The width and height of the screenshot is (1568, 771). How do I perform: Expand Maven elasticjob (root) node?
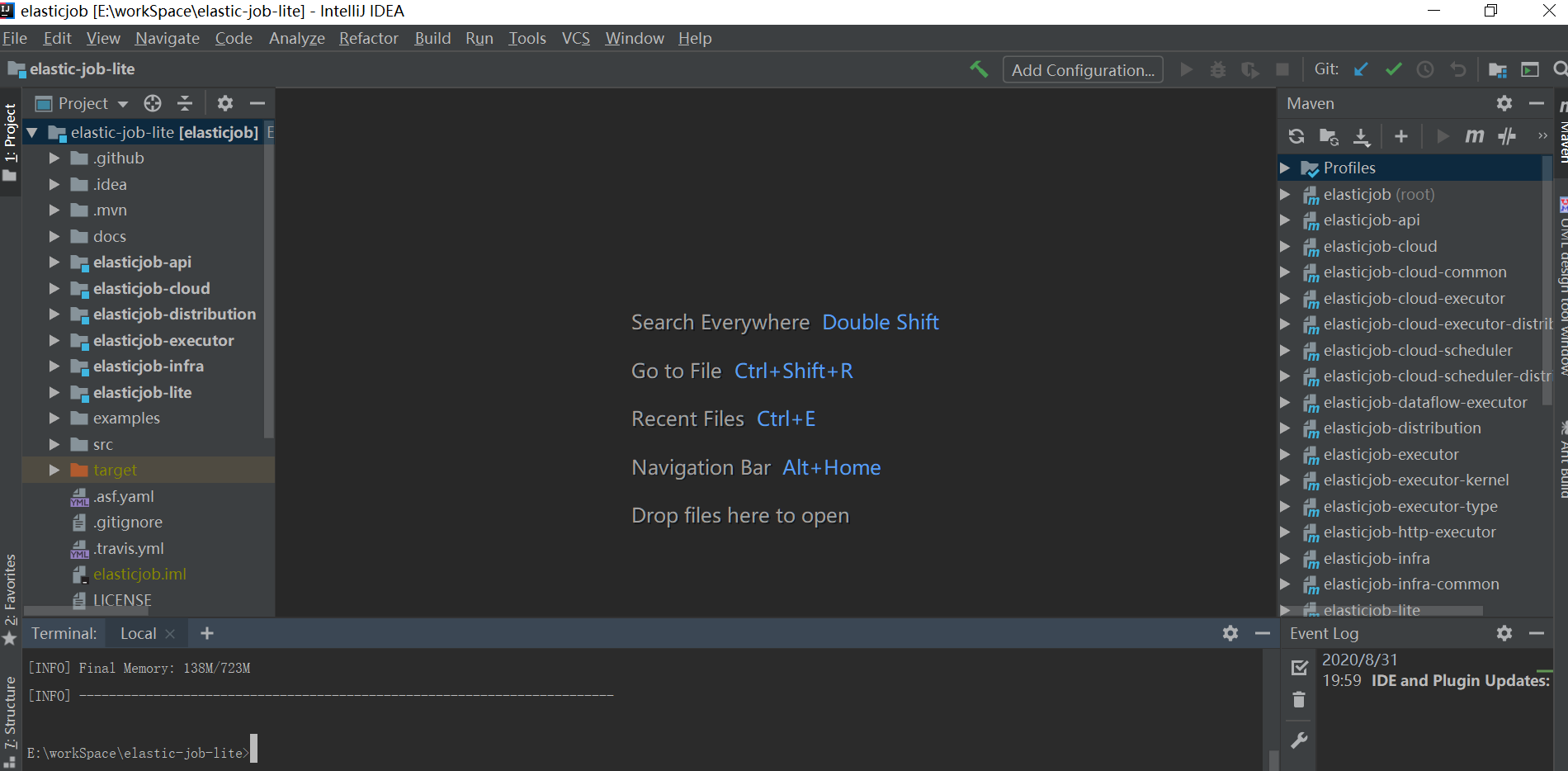1285,195
